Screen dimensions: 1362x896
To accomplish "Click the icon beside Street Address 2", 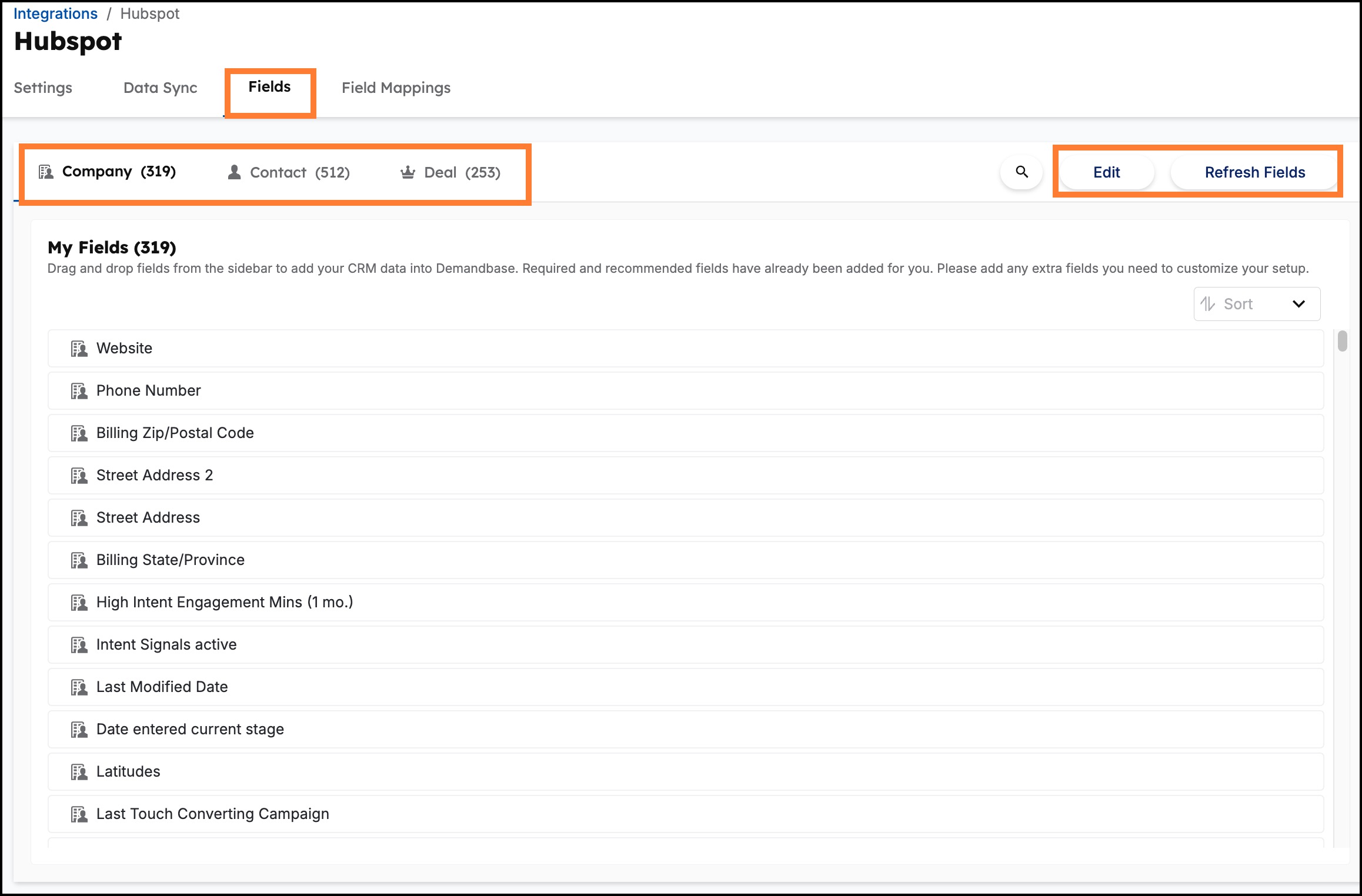I will click(x=79, y=476).
